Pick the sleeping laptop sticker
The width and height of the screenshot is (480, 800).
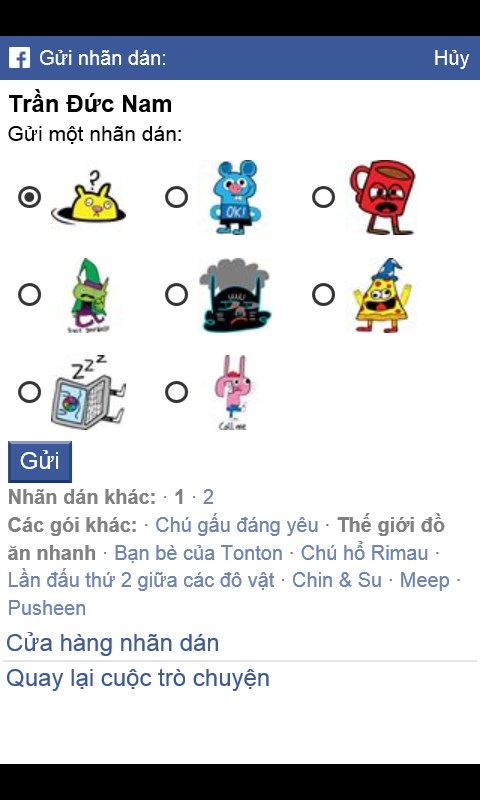pos(89,392)
